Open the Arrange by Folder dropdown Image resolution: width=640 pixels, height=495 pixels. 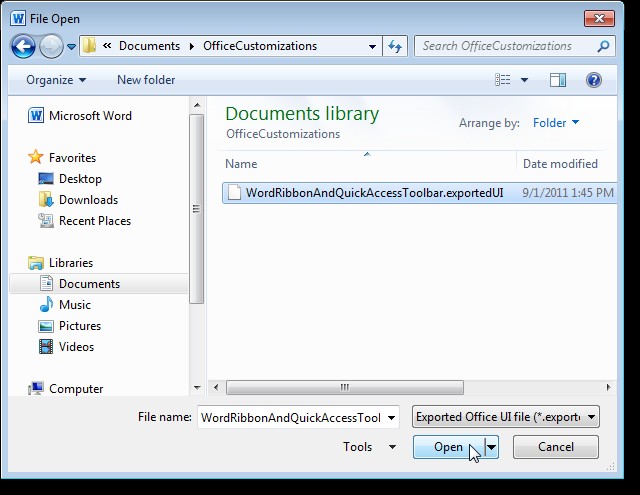[556, 122]
